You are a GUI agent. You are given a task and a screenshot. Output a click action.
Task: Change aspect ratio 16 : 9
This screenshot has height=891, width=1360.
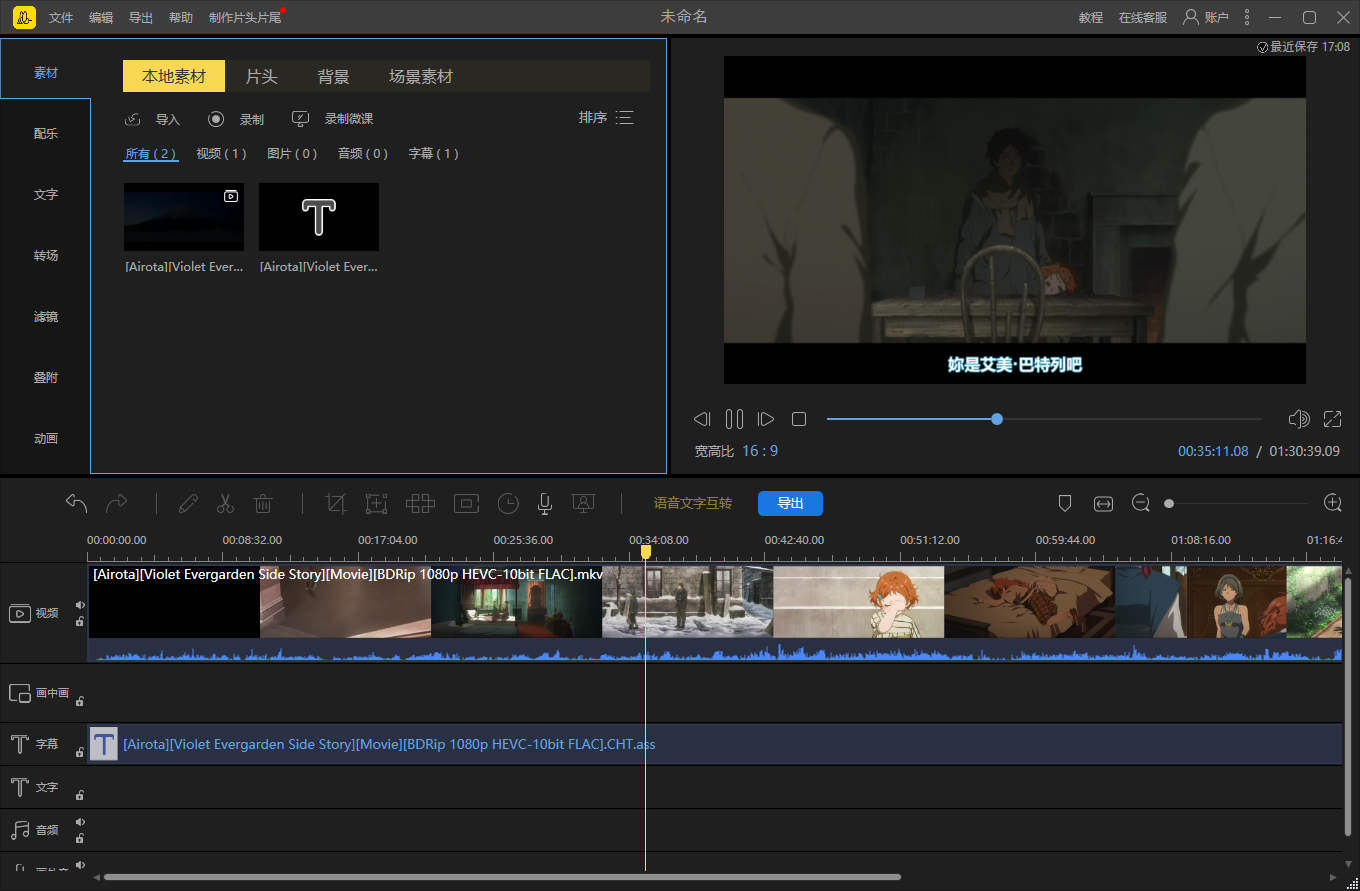[760, 451]
